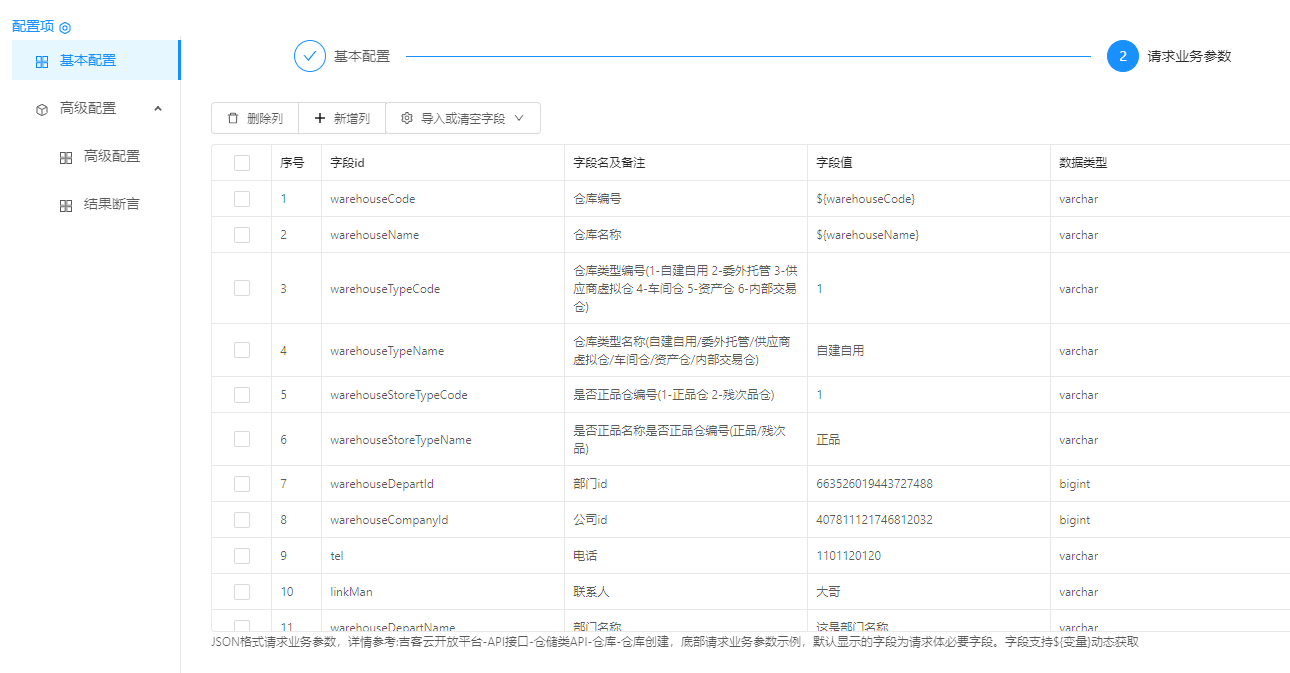The width and height of the screenshot is (1290, 673).
Task: Select the checkbox for the tel row
Action: pos(242,556)
